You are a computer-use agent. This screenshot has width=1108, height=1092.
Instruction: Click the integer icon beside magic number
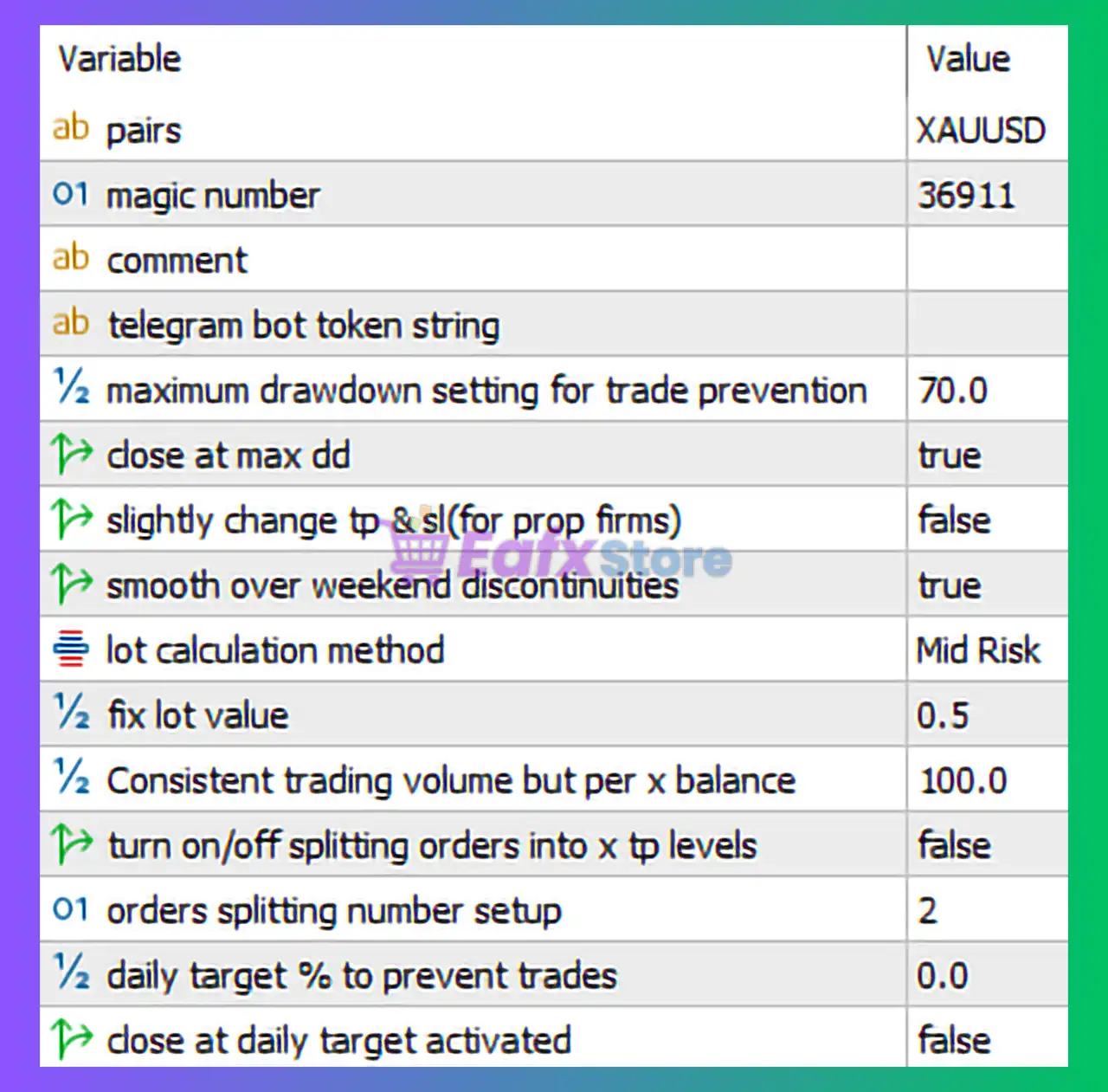[x=71, y=194]
